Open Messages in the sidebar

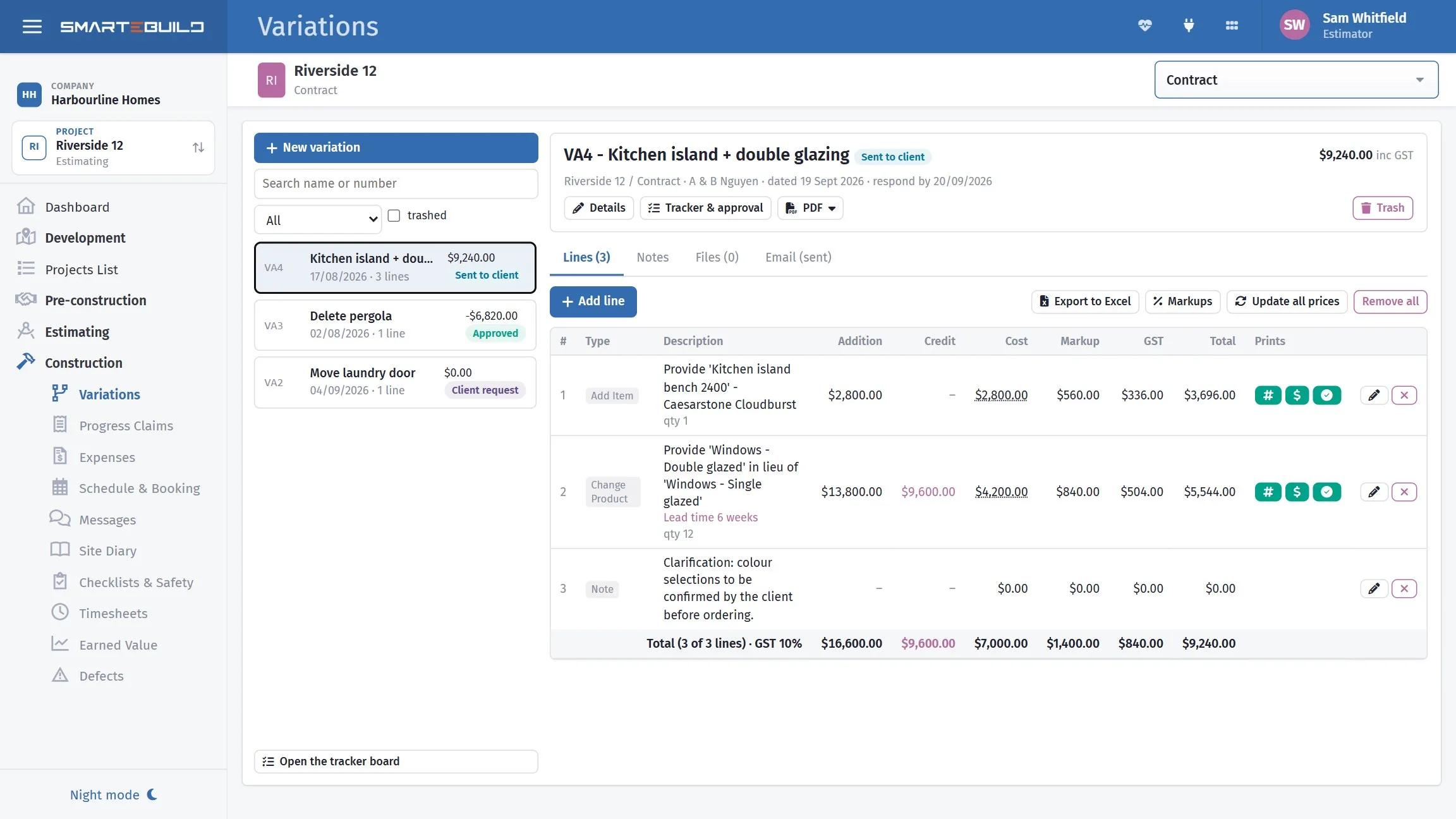point(107,519)
